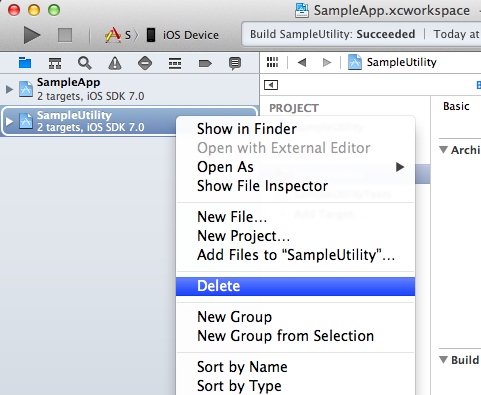
Task: Open the Project navigator folder icon
Action: [25, 63]
